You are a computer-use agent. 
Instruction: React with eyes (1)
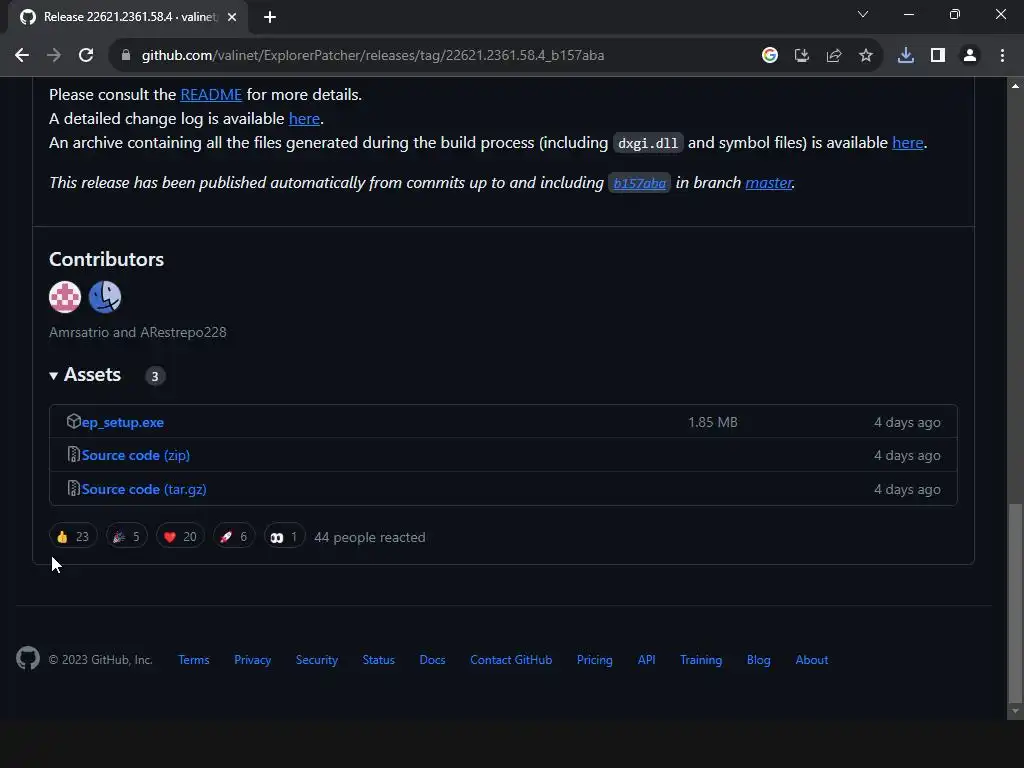[x=284, y=537]
